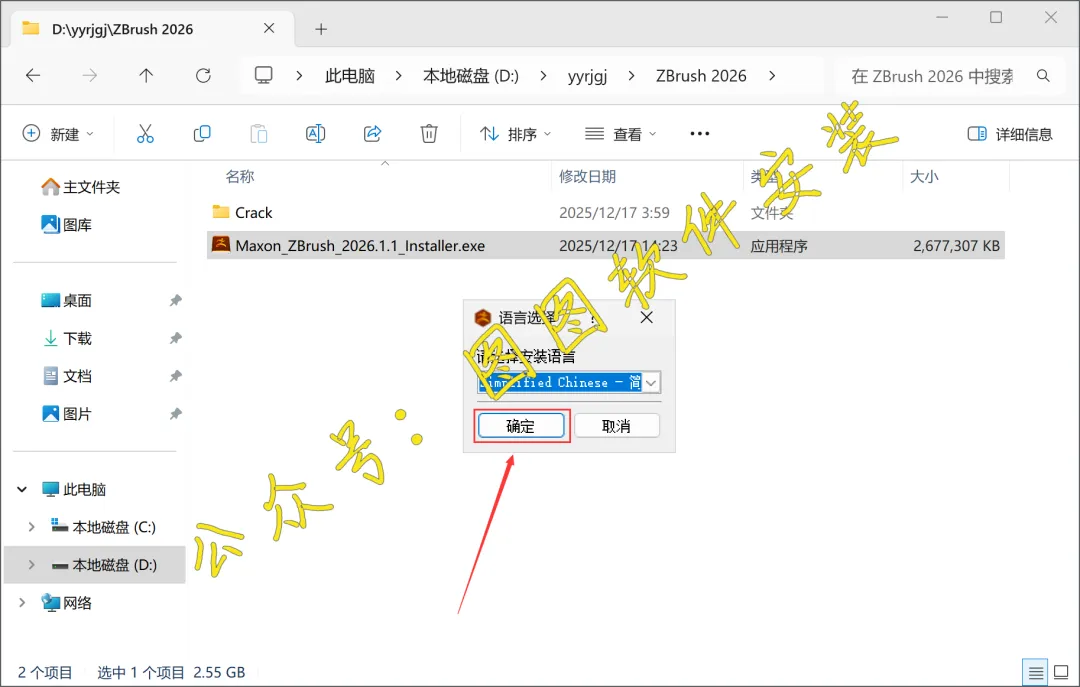
Task: Click the Copy icon in toolbar
Action: tap(202, 134)
